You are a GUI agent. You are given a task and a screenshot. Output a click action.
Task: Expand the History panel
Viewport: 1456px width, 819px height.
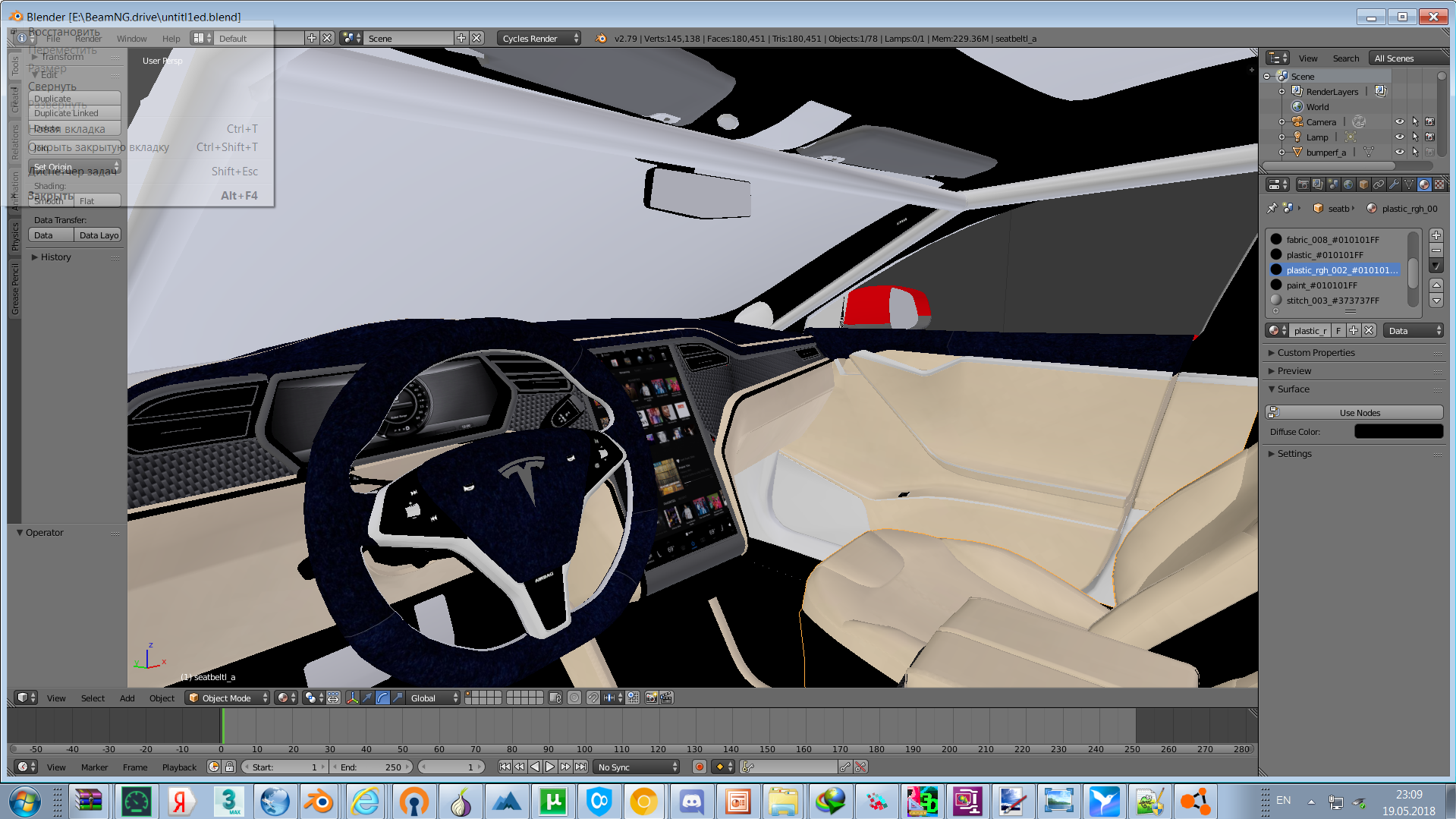[x=55, y=257]
